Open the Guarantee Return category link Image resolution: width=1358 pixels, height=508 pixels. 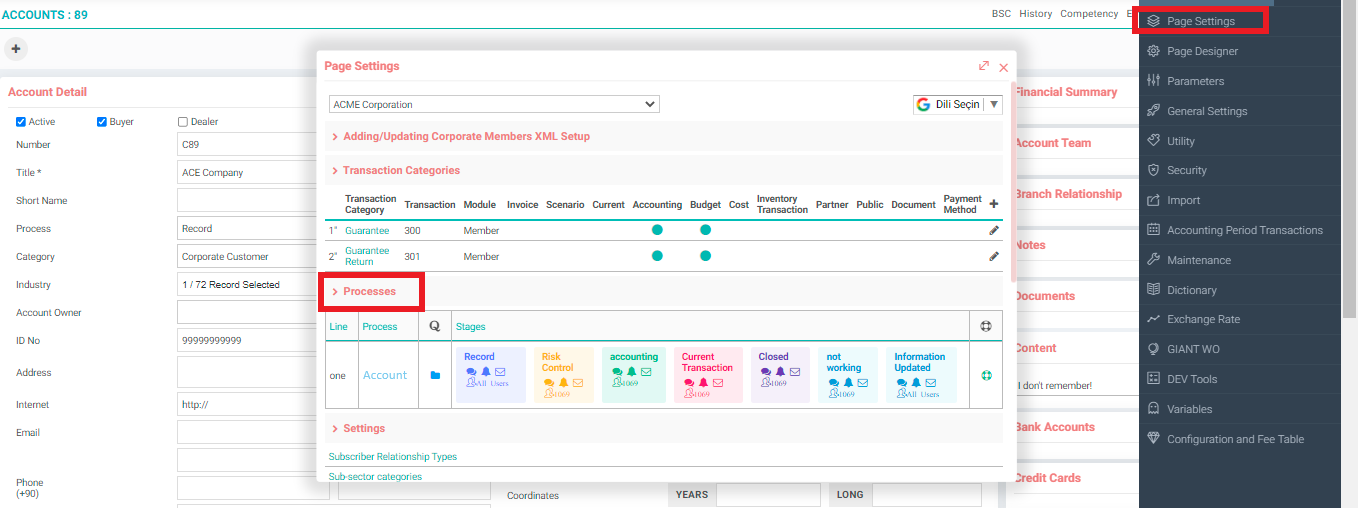367,256
